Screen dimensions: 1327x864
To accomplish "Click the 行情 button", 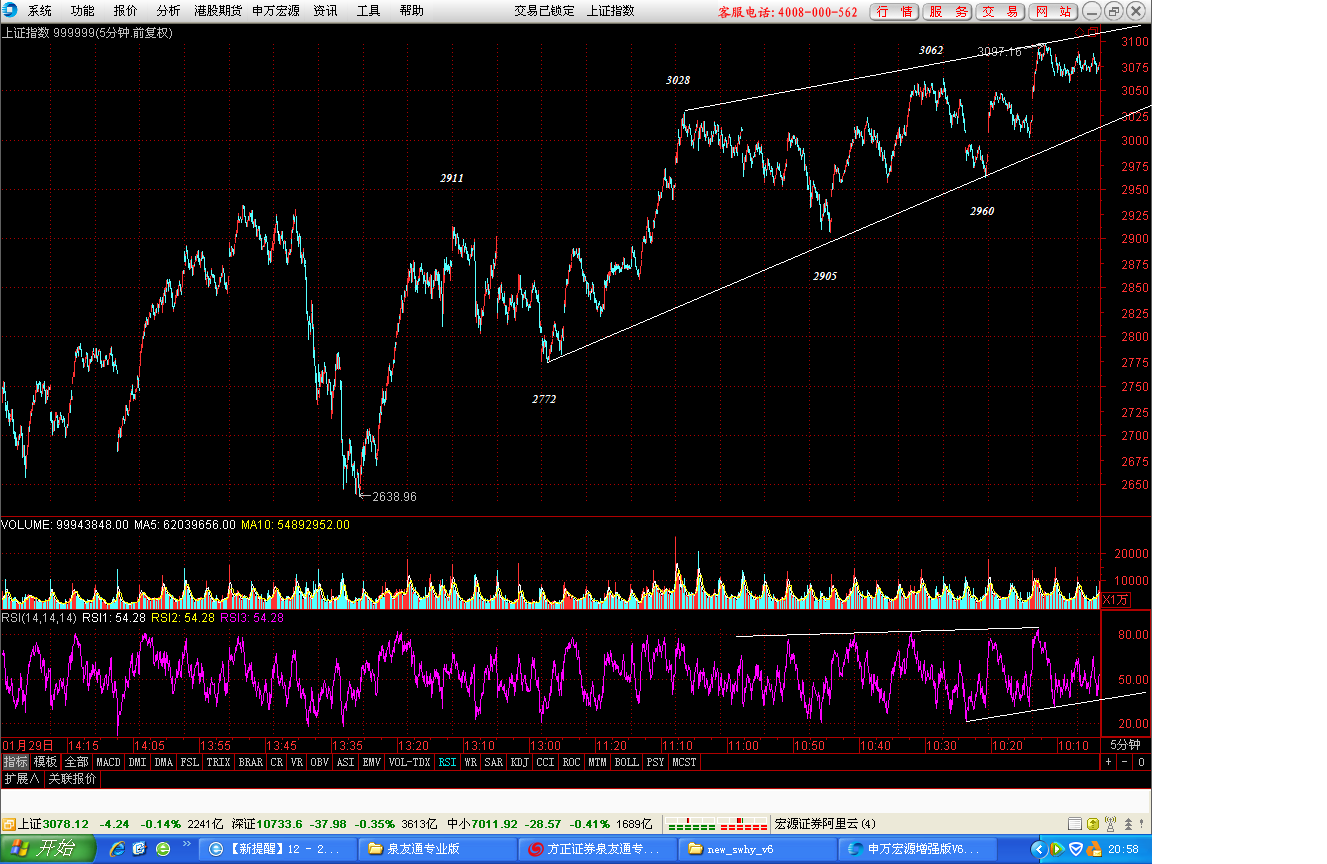I will [x=893, y=12].
